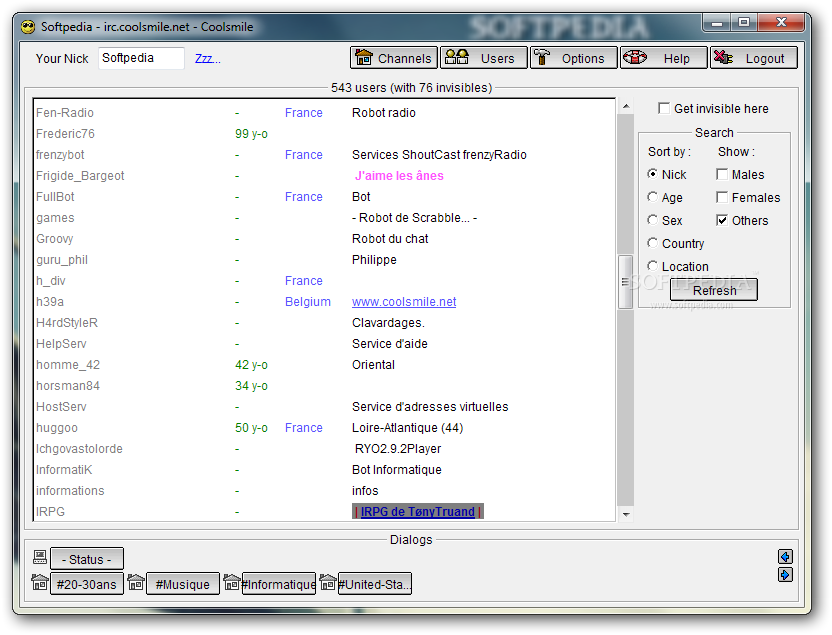Image resolution: width=832 pixels, height=635 pixels.
Task: Switch to the #United-Sta.. channel tab
Action: (x=375, y=584)
